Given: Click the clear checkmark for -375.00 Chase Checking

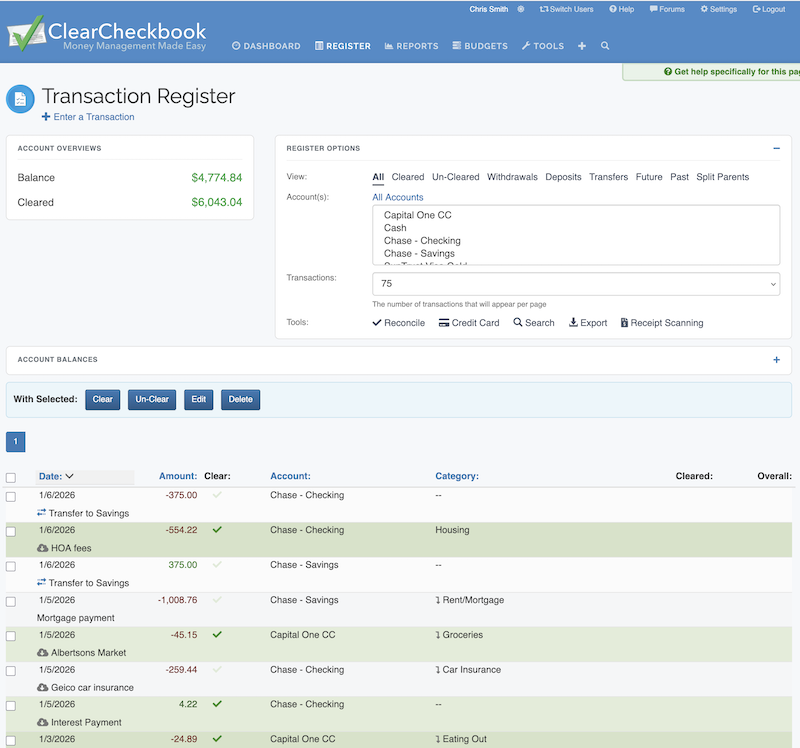Looking at the screenshot, I should (x=217, y=495).
